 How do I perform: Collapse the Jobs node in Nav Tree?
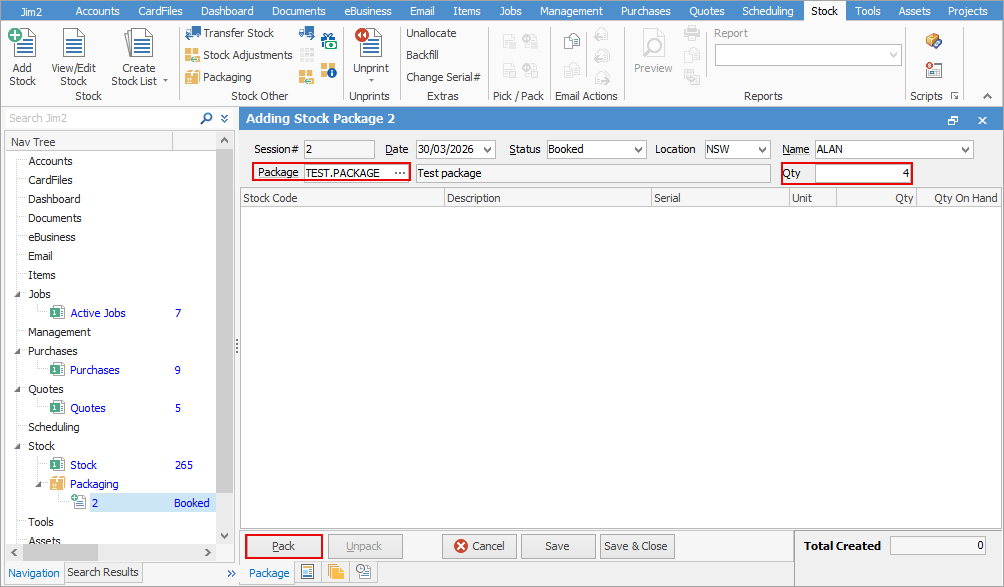point(17,295)
